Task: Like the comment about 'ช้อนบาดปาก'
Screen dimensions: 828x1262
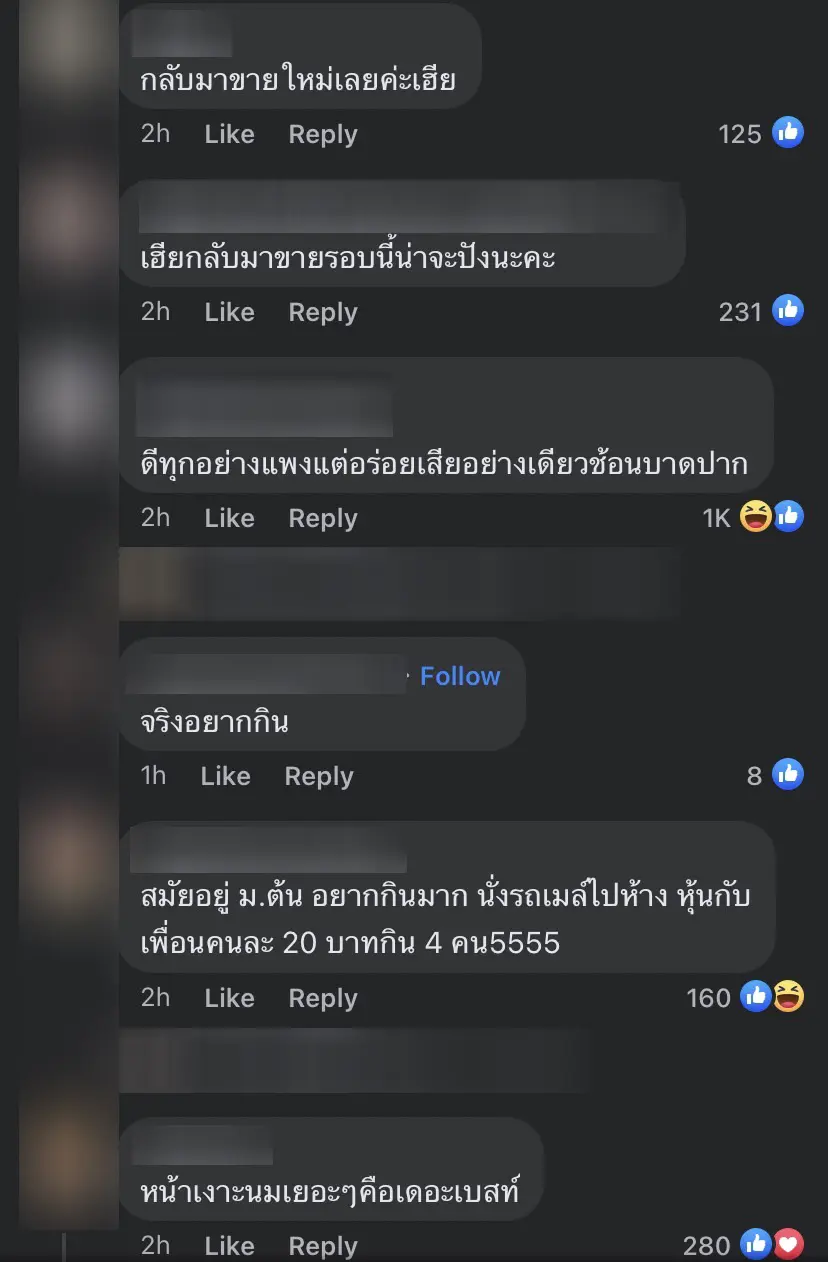Action: tap(229, 518)
